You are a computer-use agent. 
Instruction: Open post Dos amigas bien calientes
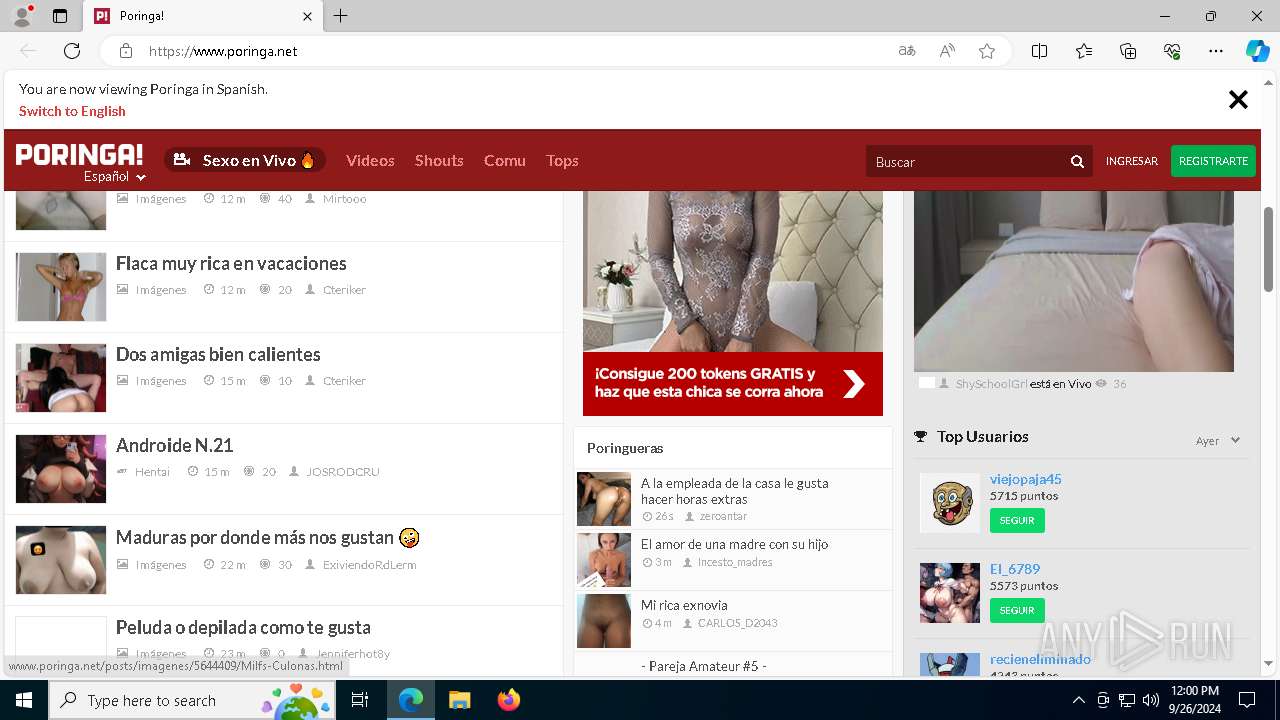[x=218, y=354]
